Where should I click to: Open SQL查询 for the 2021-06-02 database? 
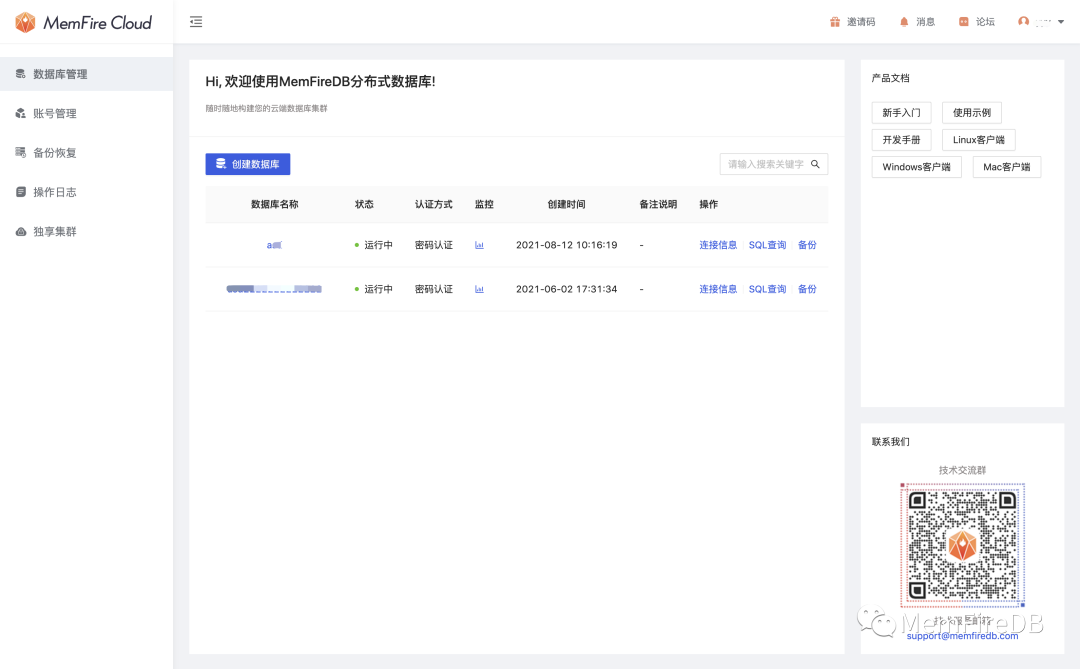767,289
